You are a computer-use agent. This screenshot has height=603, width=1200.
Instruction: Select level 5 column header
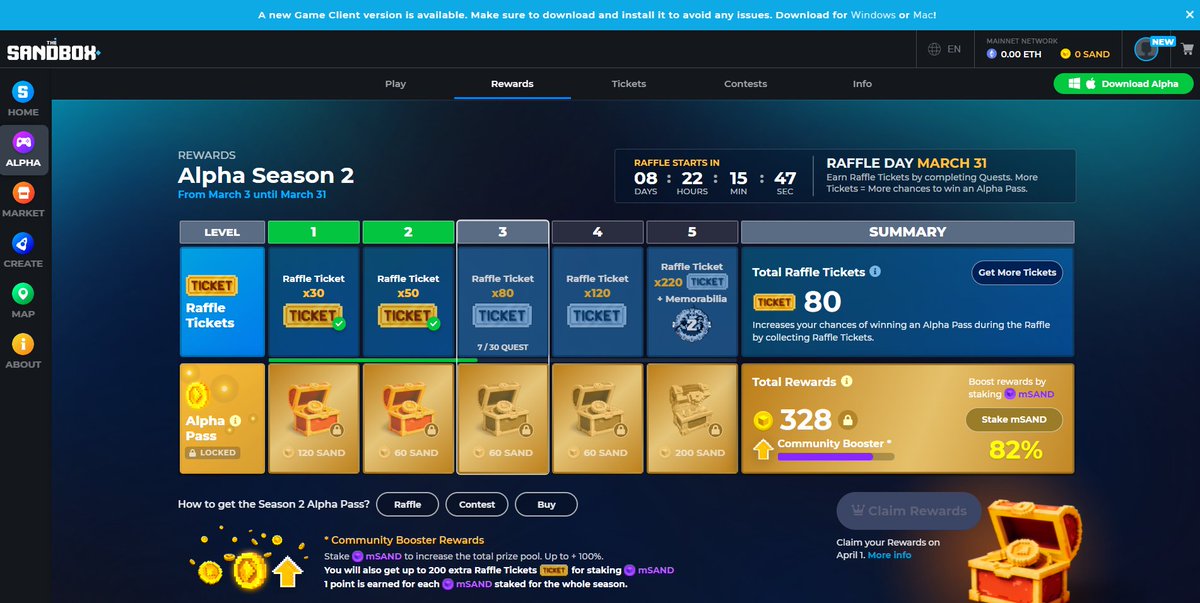point(692,232)
